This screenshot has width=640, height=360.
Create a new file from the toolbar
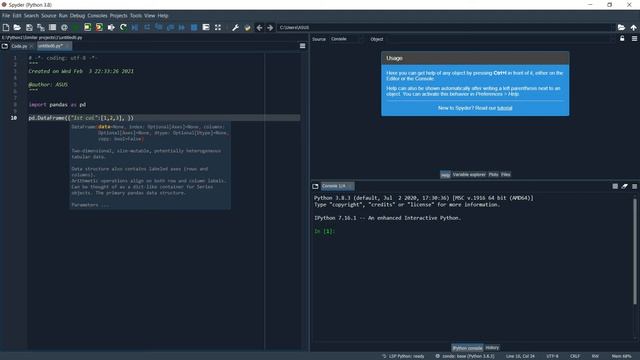pyautogui.click(x=6, y=27)
